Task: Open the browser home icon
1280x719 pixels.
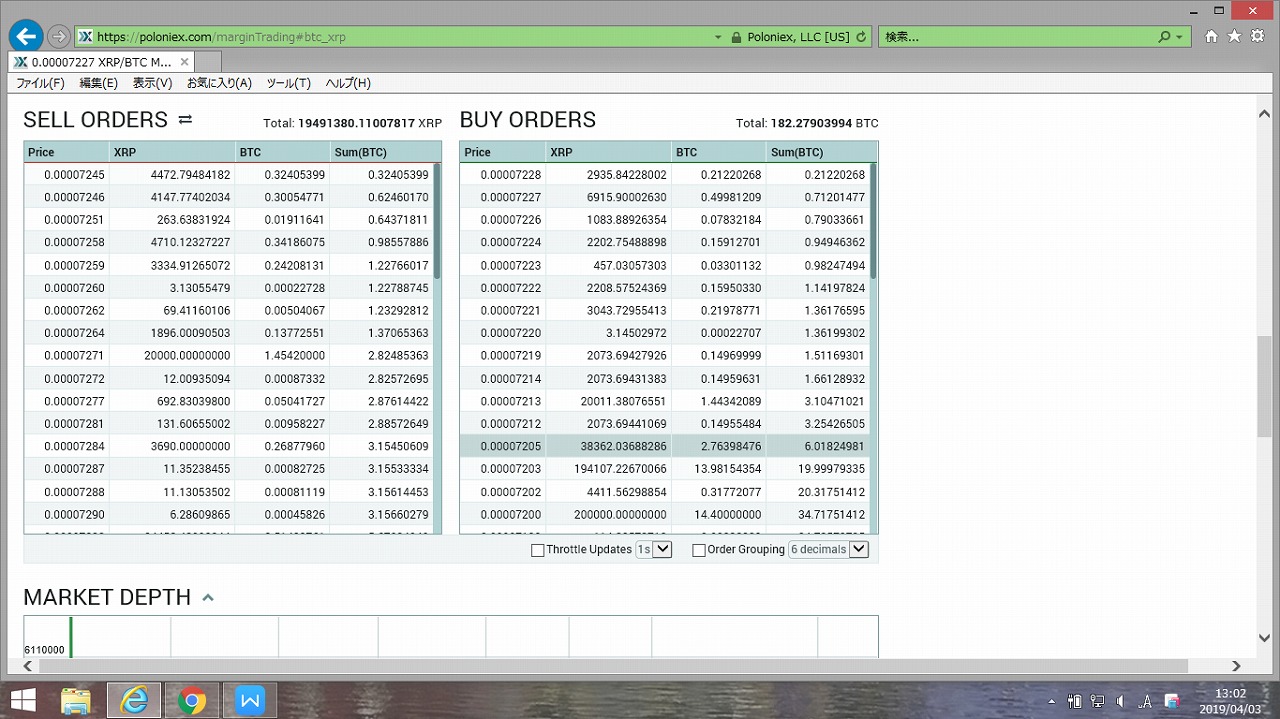Action: 1211,37
